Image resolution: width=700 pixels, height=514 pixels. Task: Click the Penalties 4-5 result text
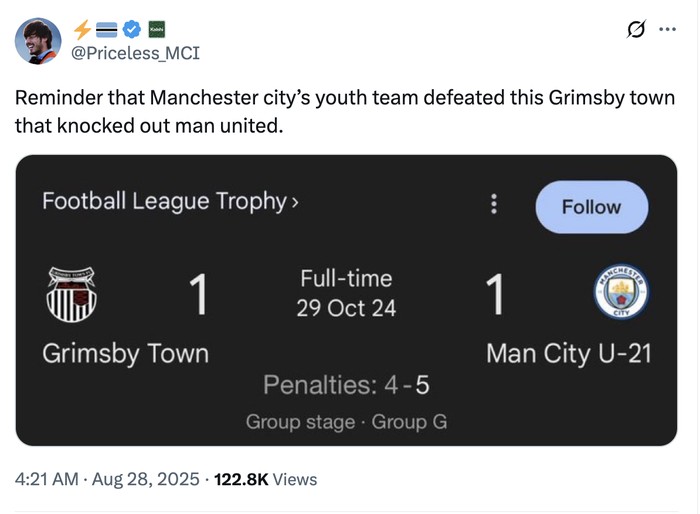point(346,384)
